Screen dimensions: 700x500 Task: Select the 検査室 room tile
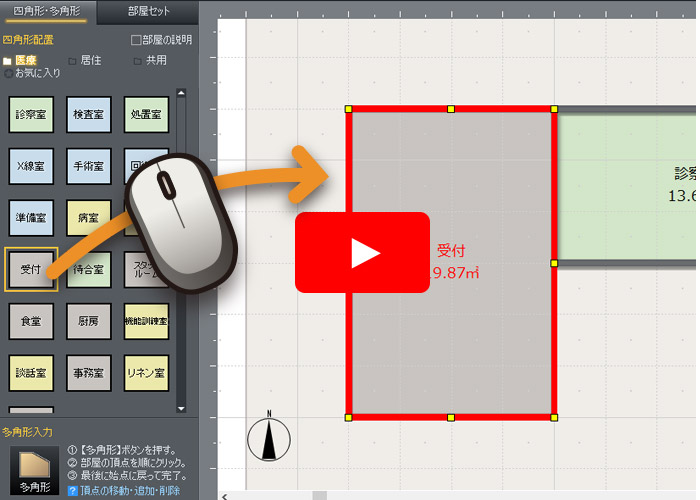(x=88, y=115)
